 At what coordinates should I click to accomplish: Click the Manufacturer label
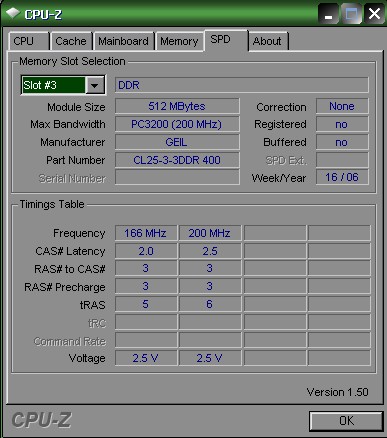72,142
